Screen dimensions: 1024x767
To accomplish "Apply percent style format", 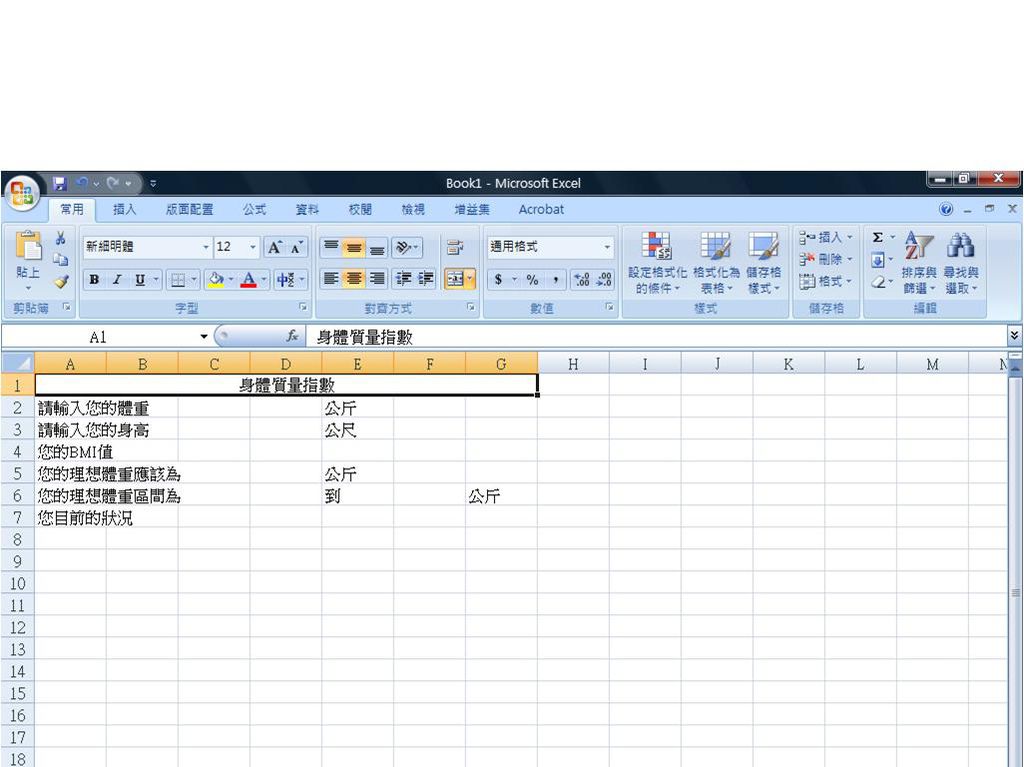I will coord(533,280).
